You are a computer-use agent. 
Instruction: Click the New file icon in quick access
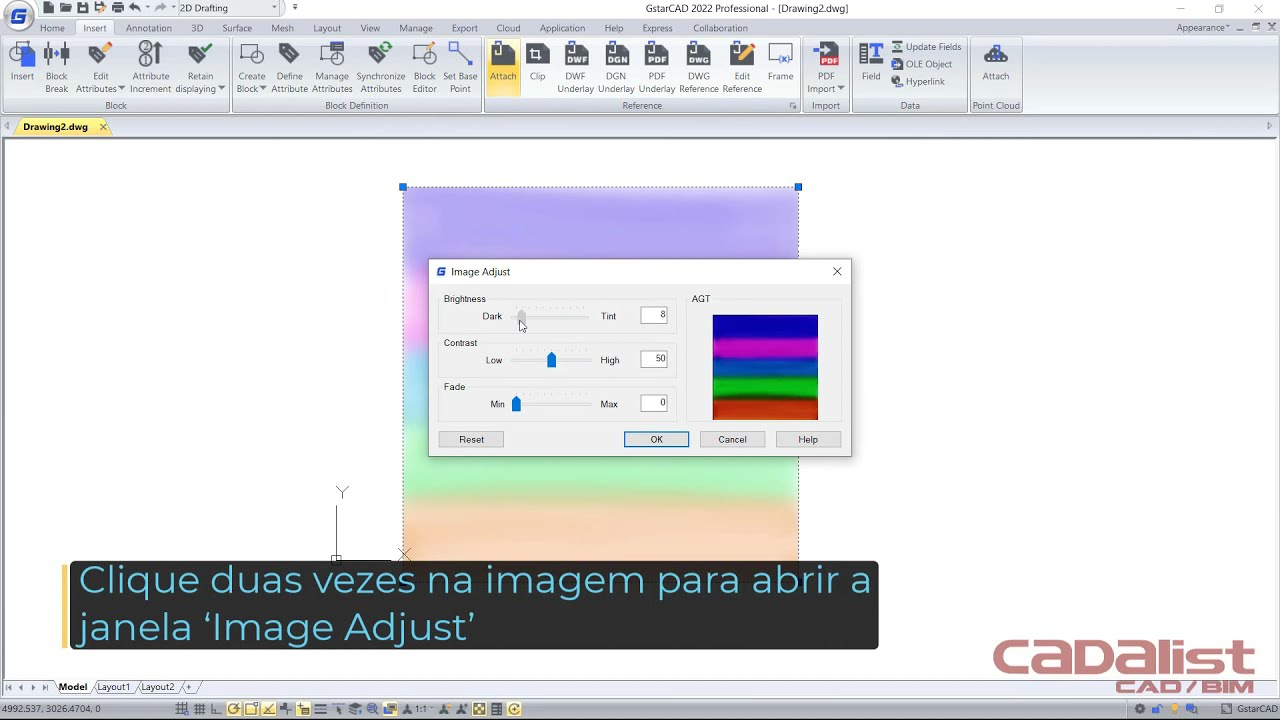pos(48,8)
